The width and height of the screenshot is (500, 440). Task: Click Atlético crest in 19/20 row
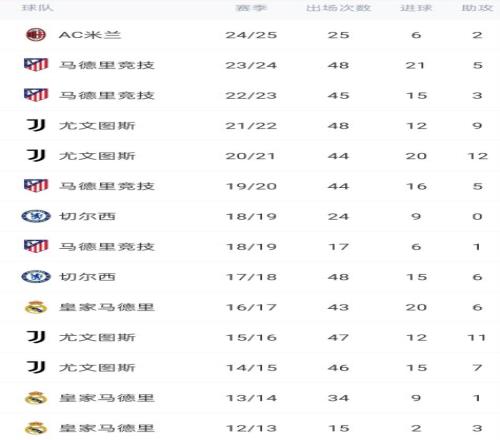pyautogui.click(x=36, y=186)
